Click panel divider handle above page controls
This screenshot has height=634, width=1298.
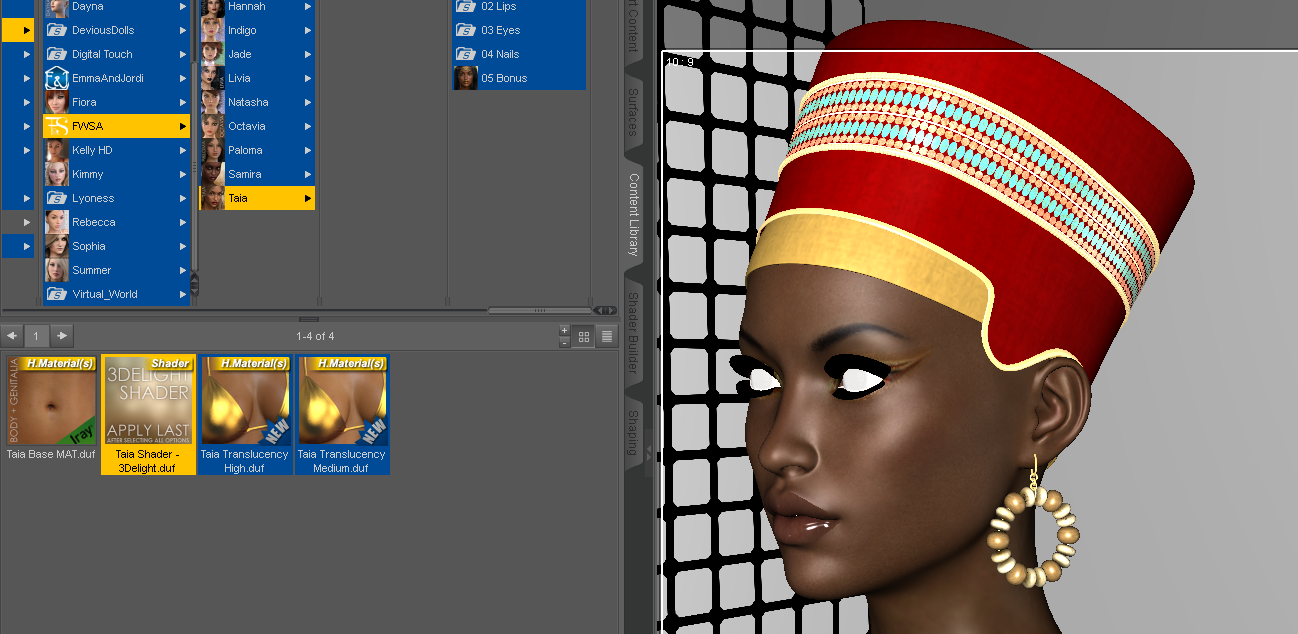309,319
